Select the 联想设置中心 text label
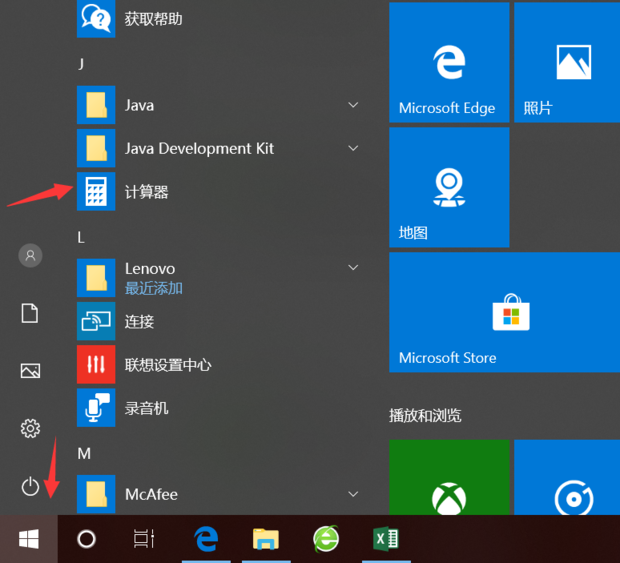Screen dimensions: 620x563 pos(168,365)
